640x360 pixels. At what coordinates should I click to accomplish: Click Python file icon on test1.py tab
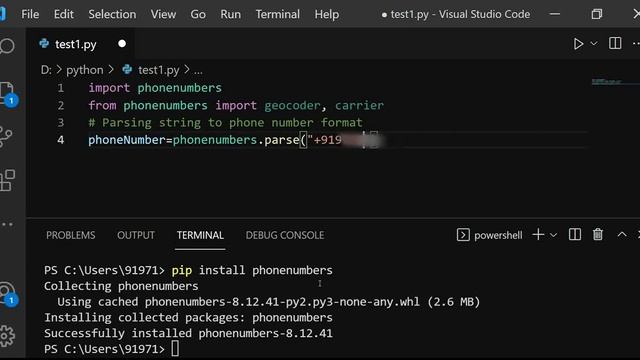[x=44, y=44]
